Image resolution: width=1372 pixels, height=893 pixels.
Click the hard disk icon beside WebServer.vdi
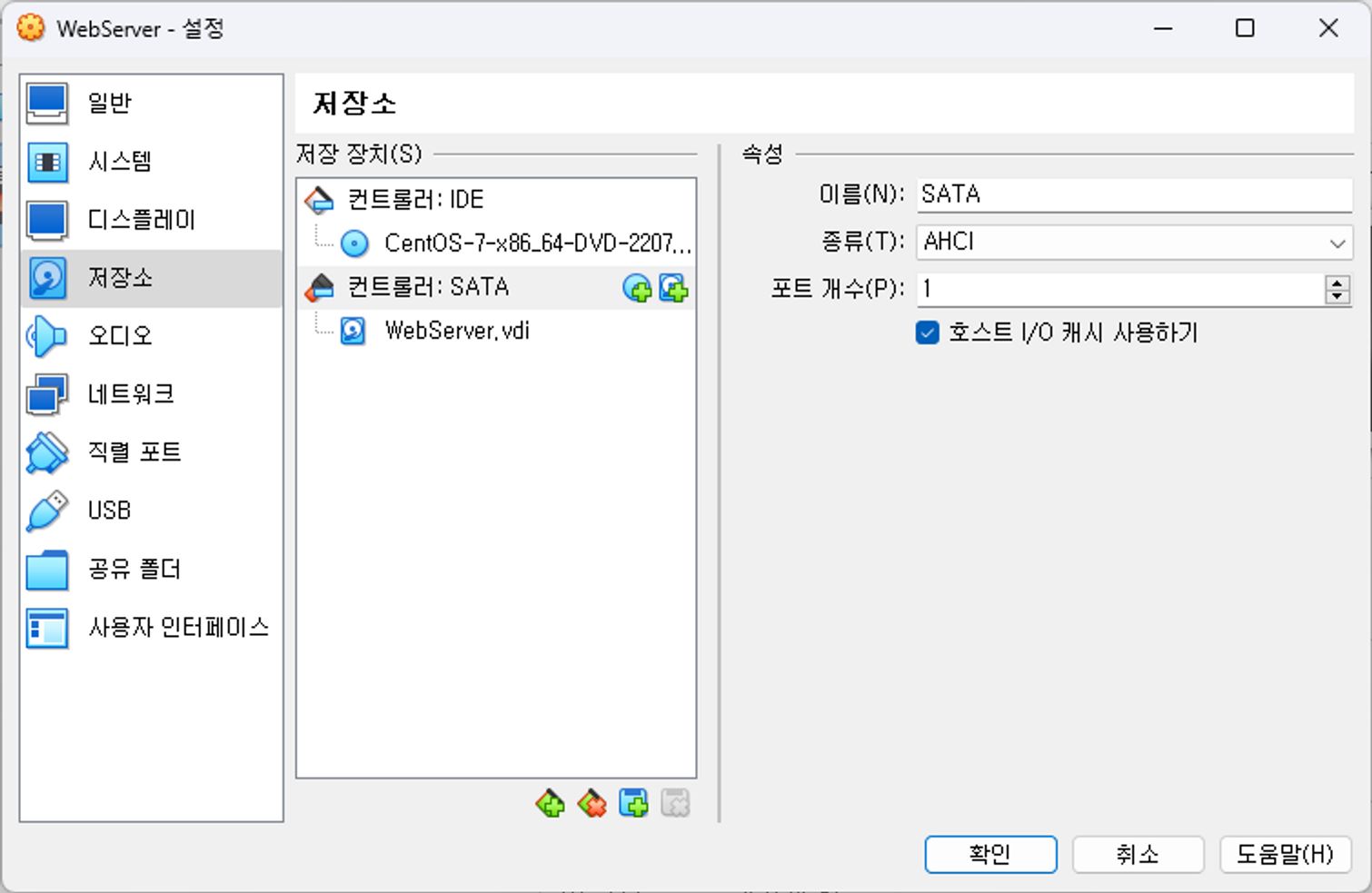click(x=353, y=331)
